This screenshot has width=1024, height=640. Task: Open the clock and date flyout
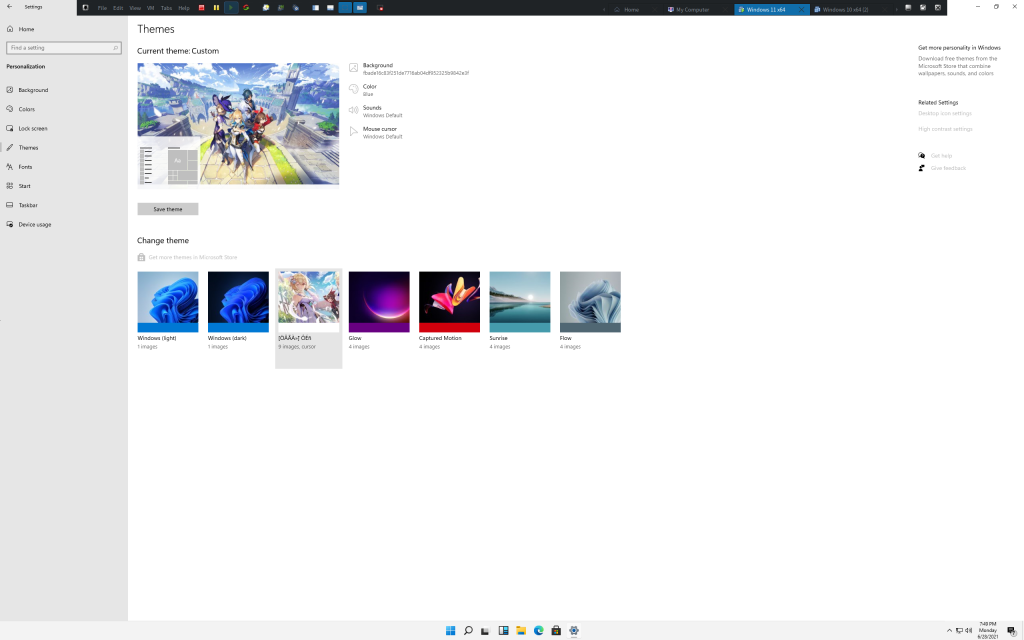point(987,630)
